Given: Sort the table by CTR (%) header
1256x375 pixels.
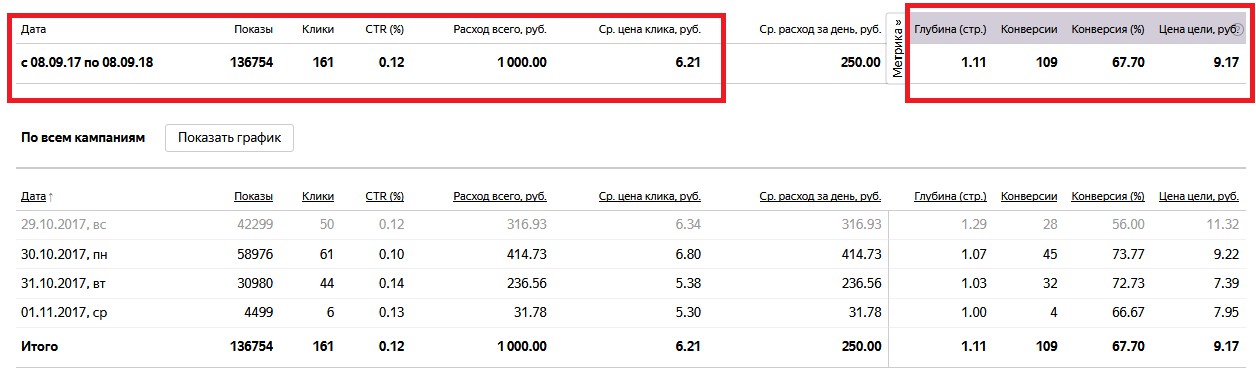Looking at the screenshot, I should click(x=385, y=196).
